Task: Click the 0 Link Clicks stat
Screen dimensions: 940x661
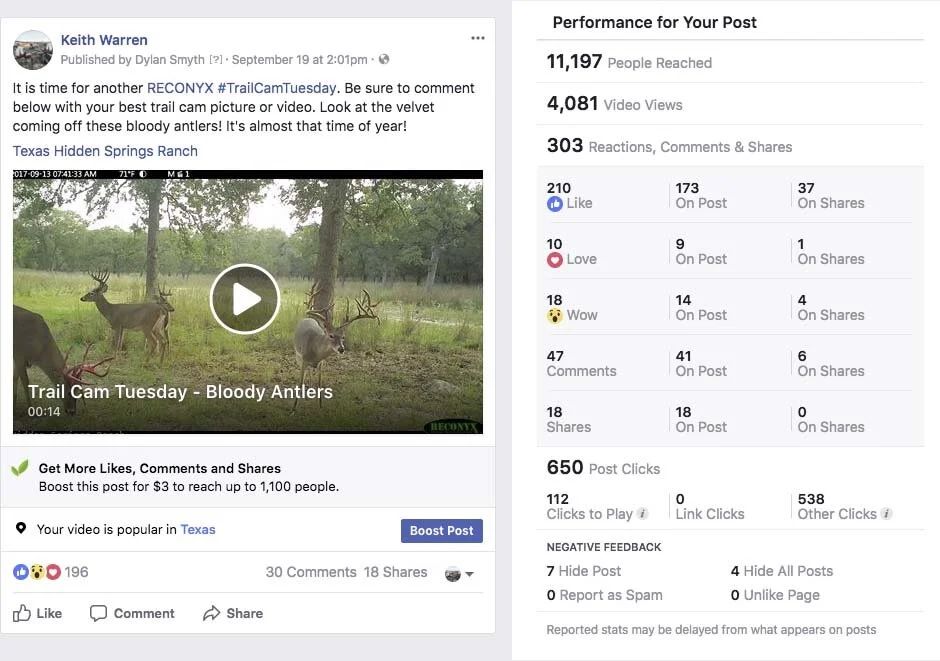Action: click(710, 506)
